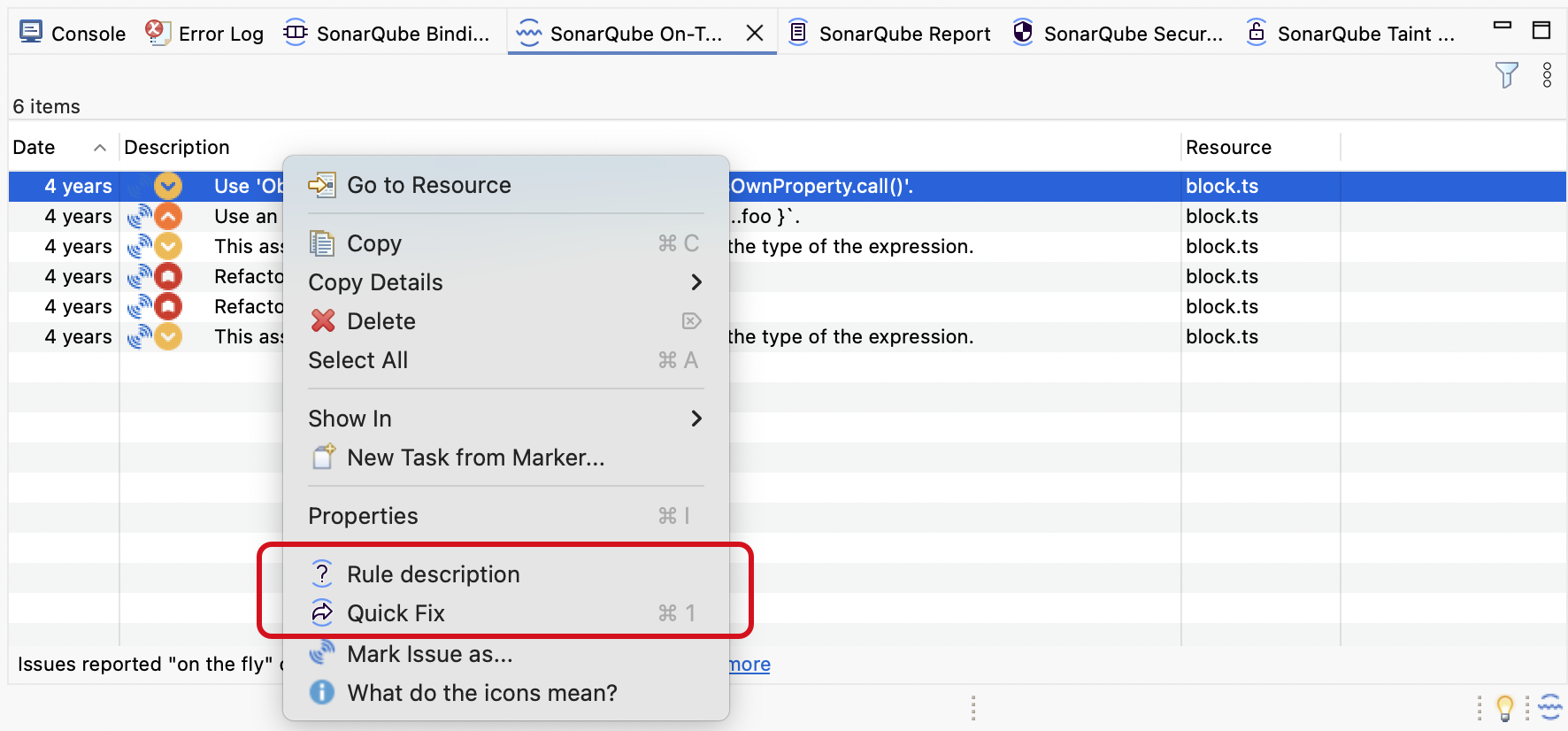Open the SonarQube Security Hotspots tab

(x=1118, y=34)
